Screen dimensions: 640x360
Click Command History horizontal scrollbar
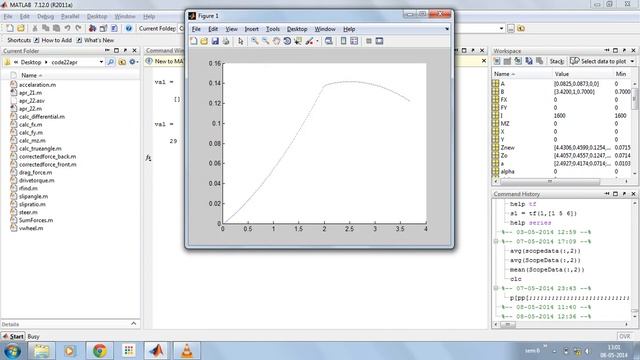[x=508, y=324]
